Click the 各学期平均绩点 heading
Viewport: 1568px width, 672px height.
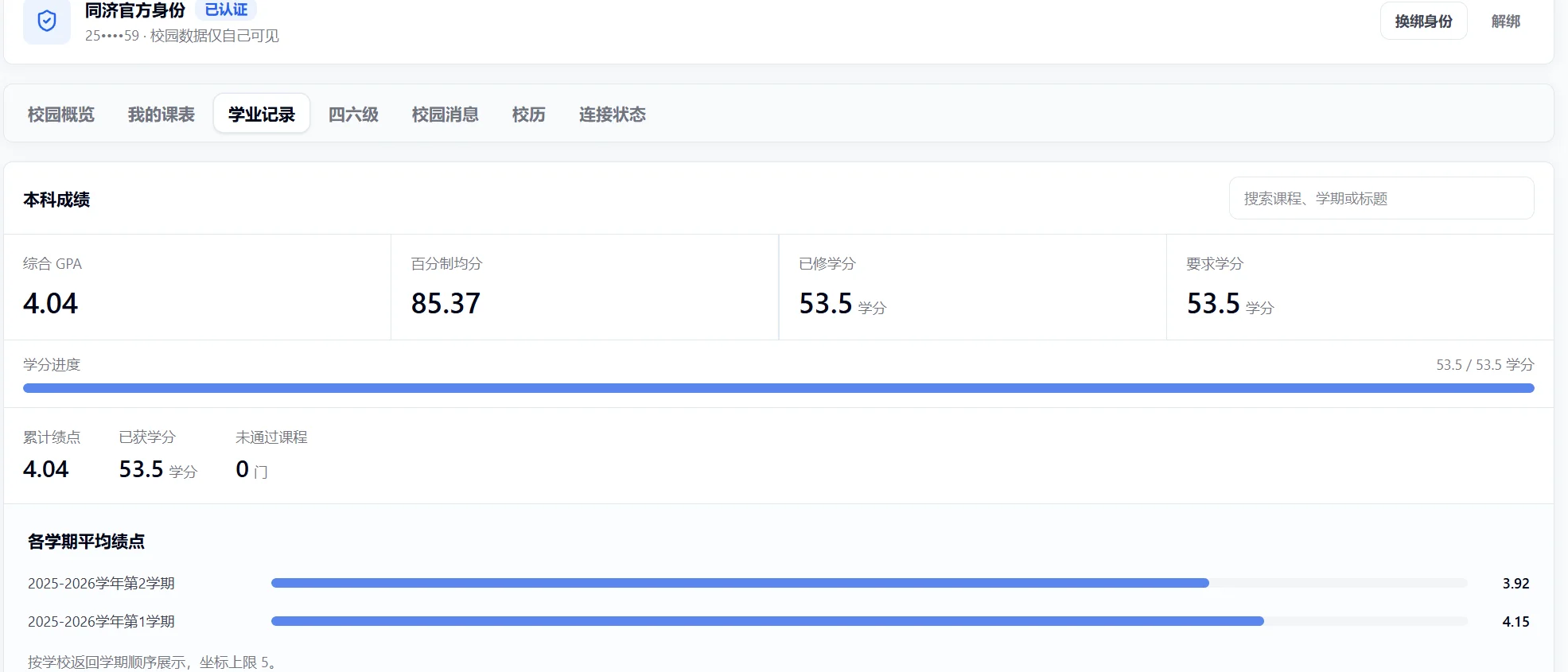coord(86,542)
